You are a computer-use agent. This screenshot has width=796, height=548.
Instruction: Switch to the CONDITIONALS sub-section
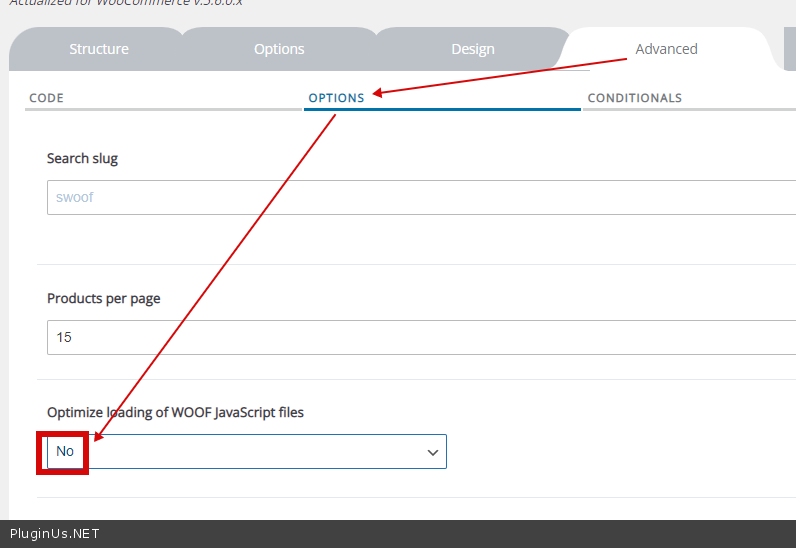(x=634, y=98)
